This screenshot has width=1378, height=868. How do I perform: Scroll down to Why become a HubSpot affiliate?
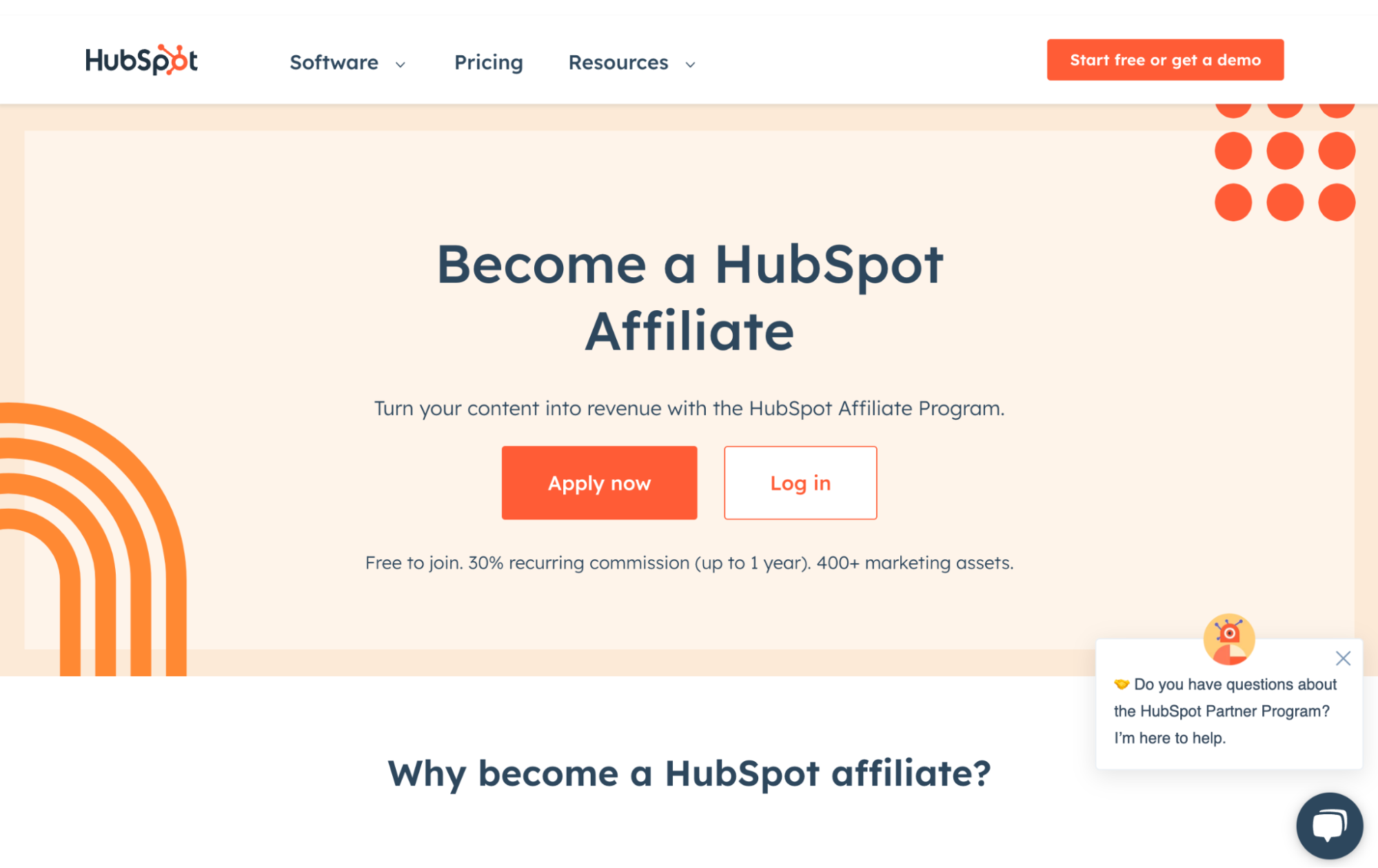(x=688, y=770)
